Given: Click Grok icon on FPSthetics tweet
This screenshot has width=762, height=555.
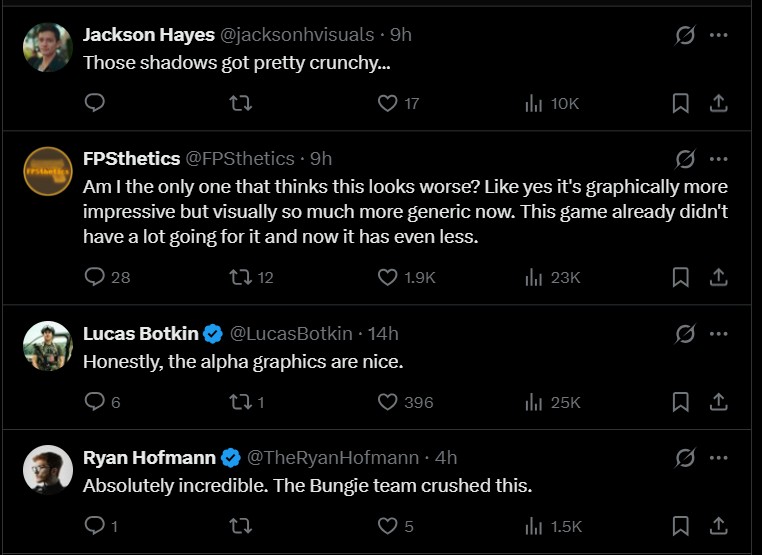Looking at the screenshot, I should pyautogui.click(x=685, y=159).
